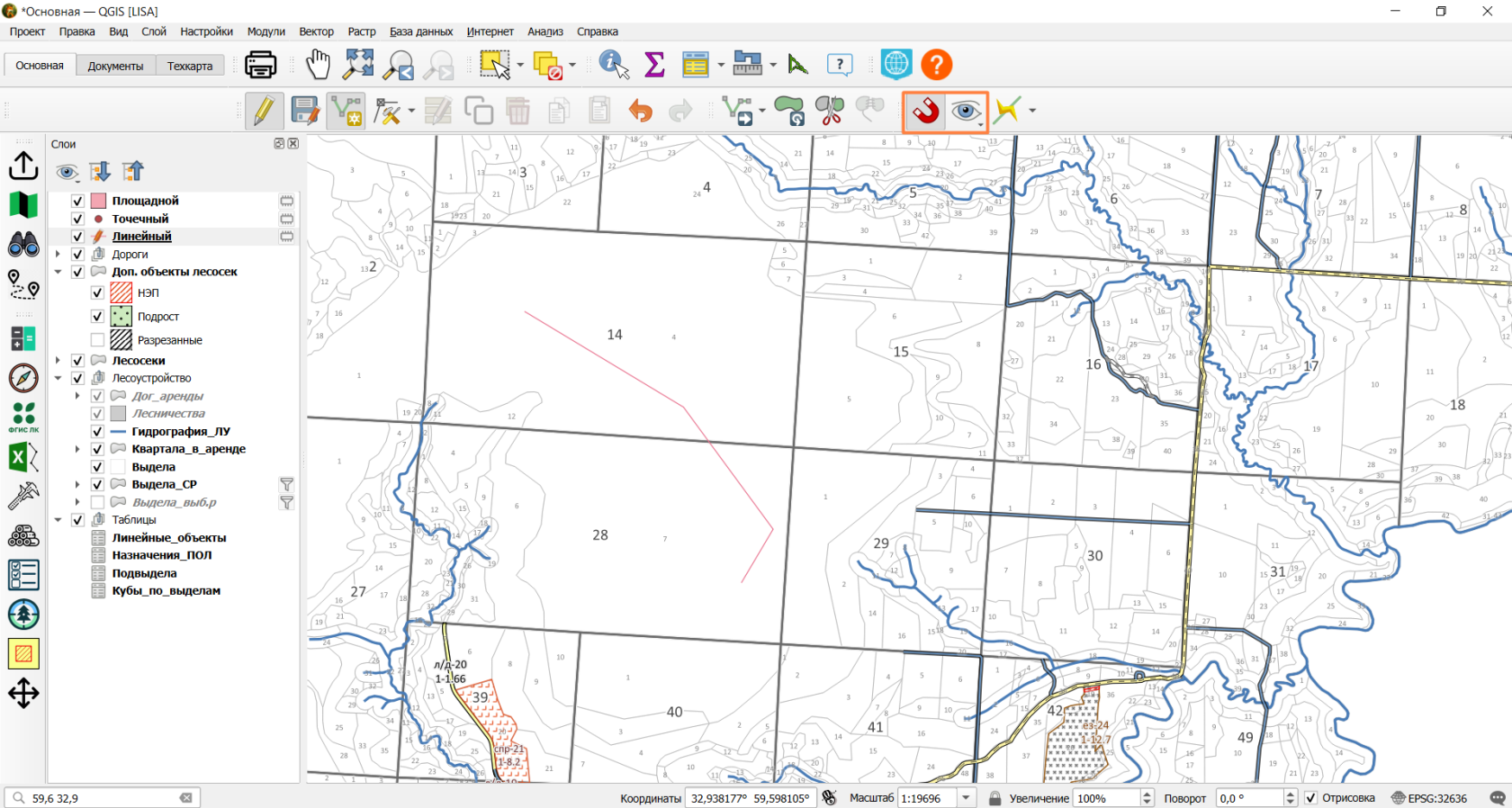Enable snapping with the red magnet icon
1512x808 pixels.
925,112
